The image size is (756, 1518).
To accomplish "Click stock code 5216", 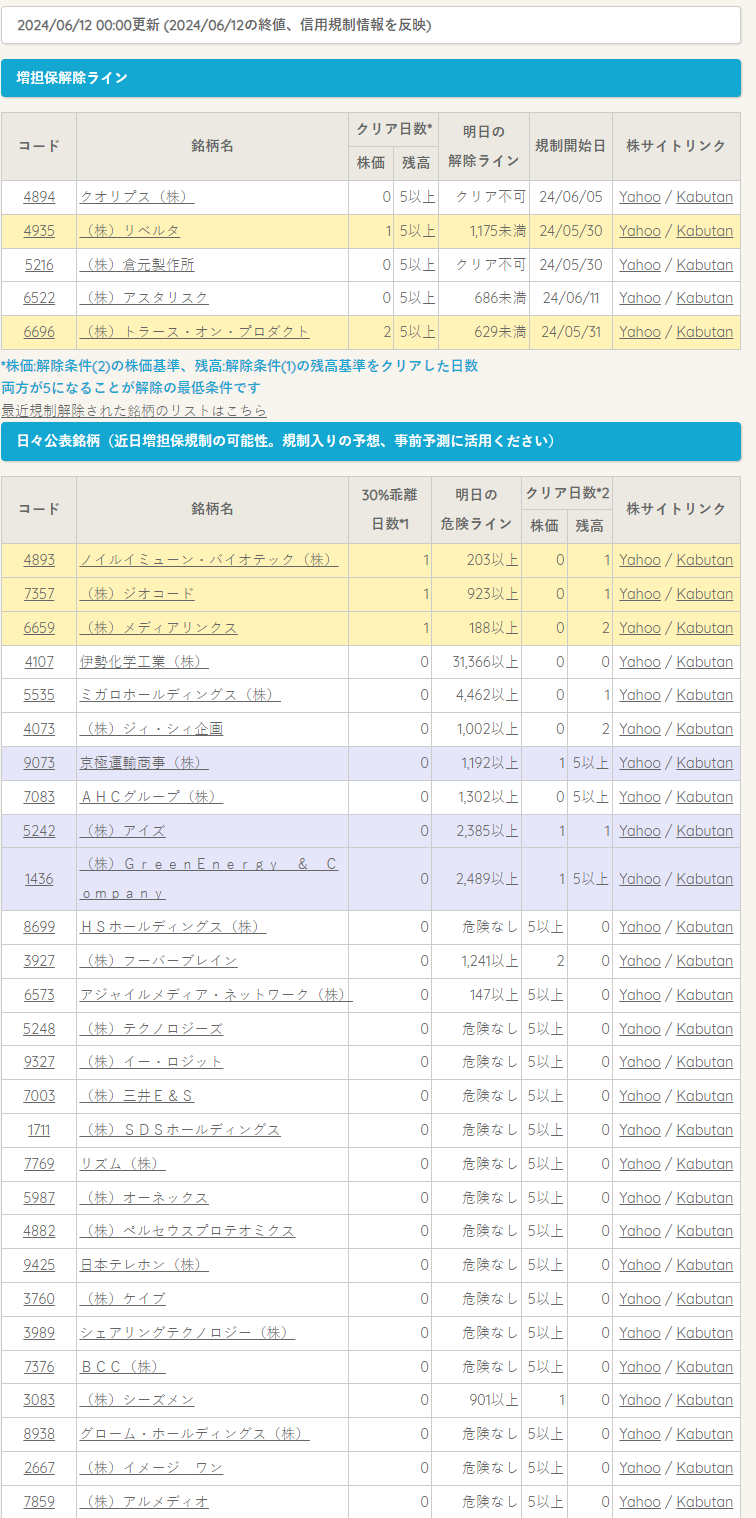I will pyautogui.click(x=39, y=265).
